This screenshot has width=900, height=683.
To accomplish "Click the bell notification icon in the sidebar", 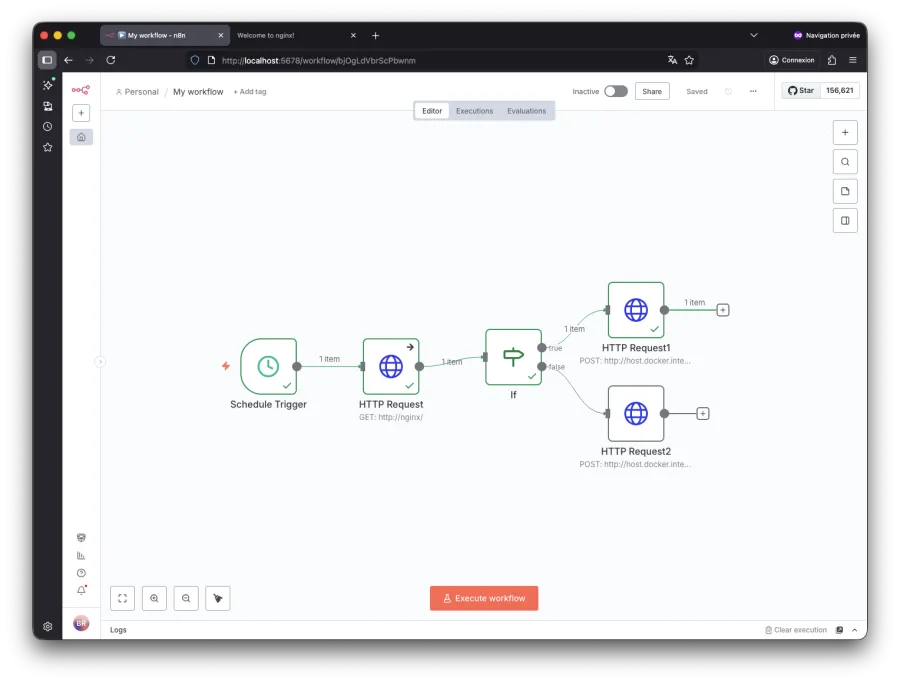I will point(81,590).
